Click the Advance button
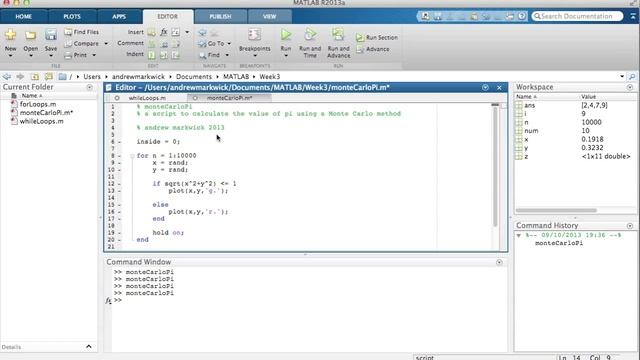Image resolution: width=640 pixels, height=360 pixels. tap(373, 49)
